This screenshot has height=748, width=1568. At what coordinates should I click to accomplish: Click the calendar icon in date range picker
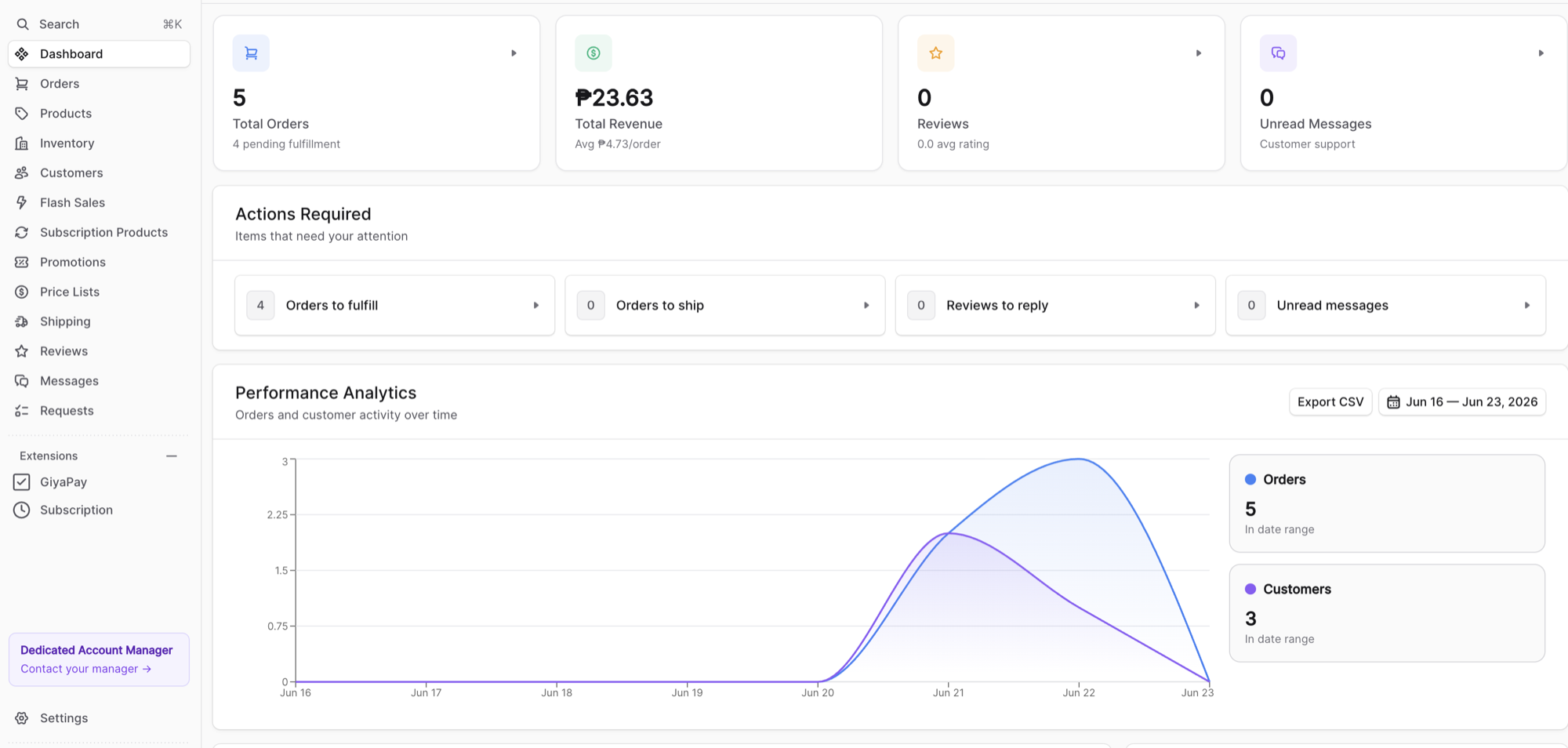tap(1393, 402)
